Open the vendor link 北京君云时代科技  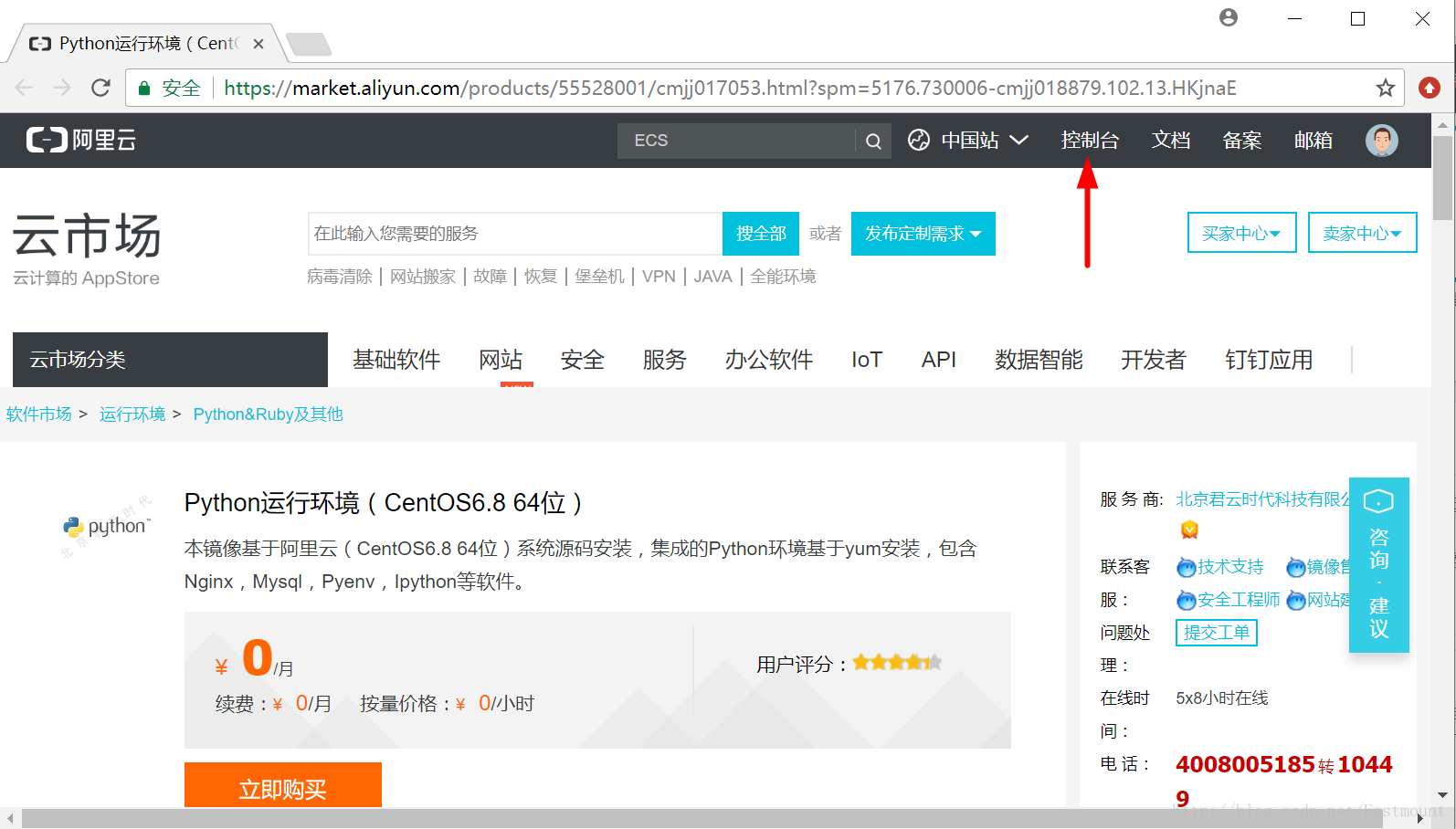1262,499
